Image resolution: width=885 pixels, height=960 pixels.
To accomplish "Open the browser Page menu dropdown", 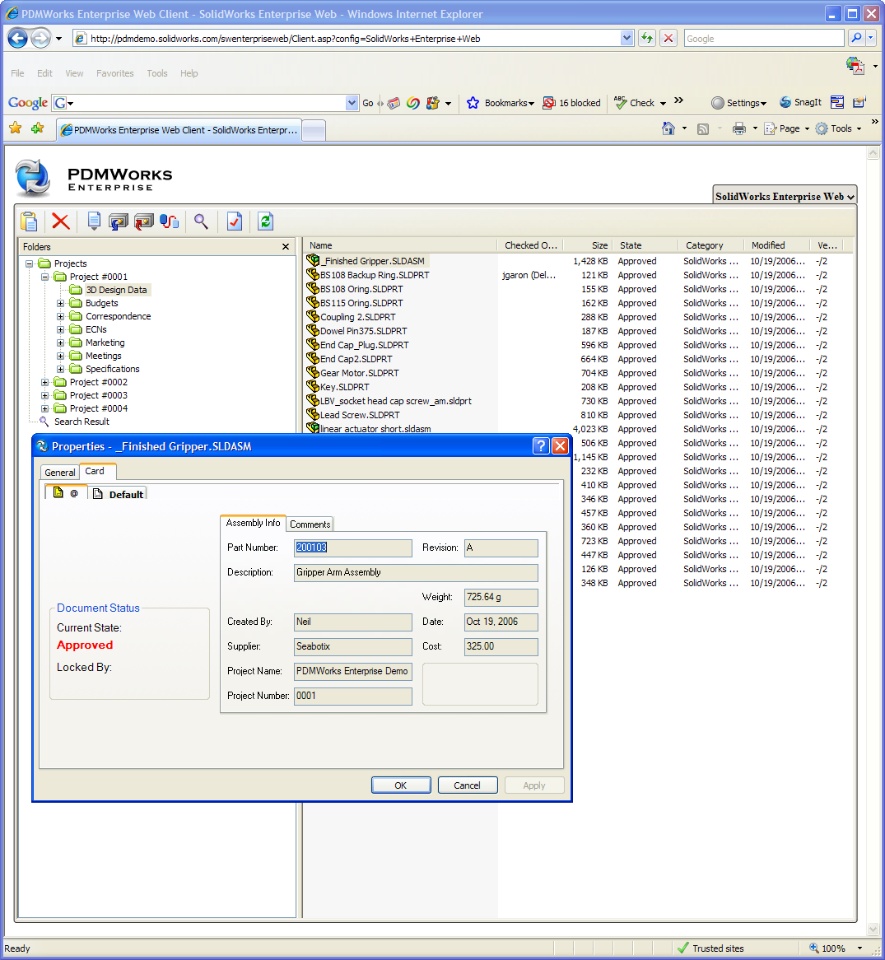I will (787, 129).
